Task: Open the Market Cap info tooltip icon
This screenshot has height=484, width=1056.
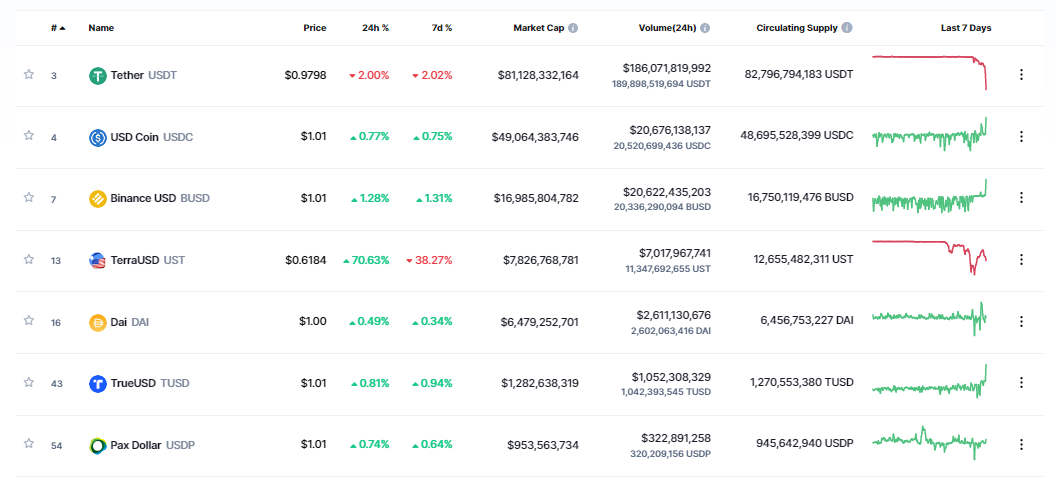Action: pyautogui.click(x=573, y=28)
